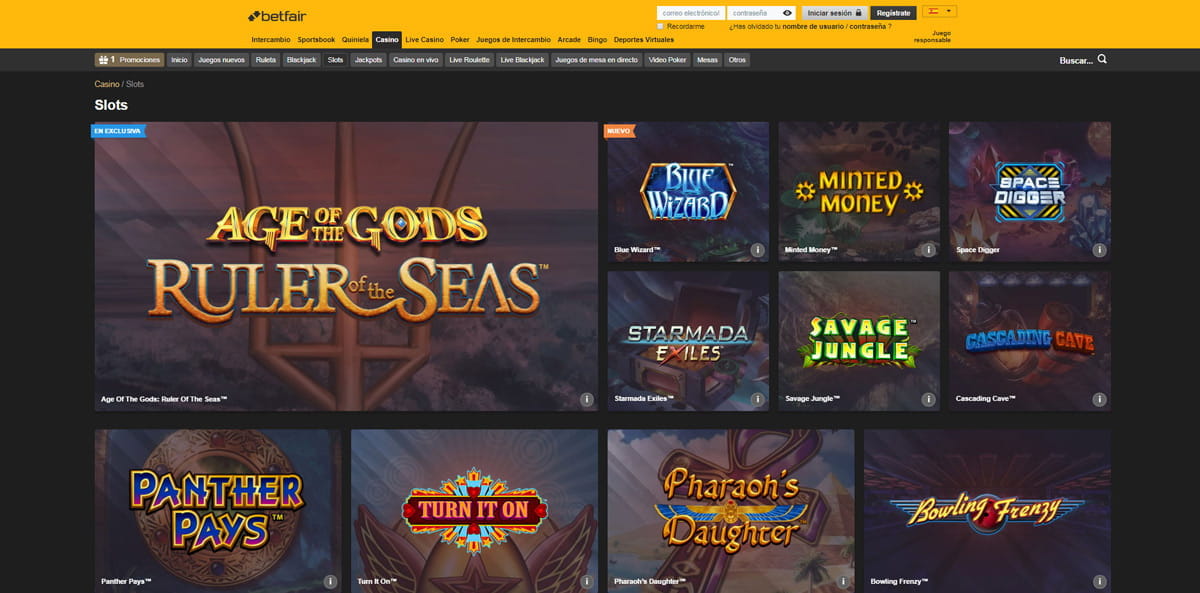The image size is (1200, 593).
Task: Select Slots in the casino submenu
Action: click(x=335, y=60)
